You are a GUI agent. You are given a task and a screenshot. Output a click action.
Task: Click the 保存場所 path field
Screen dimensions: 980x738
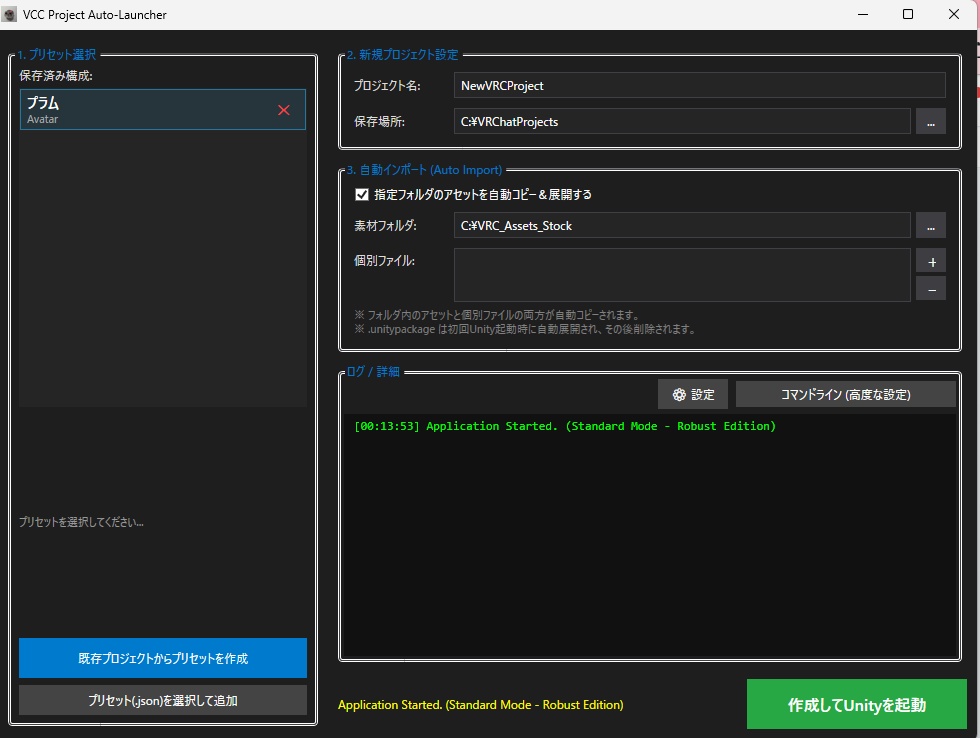coord(683,121)
